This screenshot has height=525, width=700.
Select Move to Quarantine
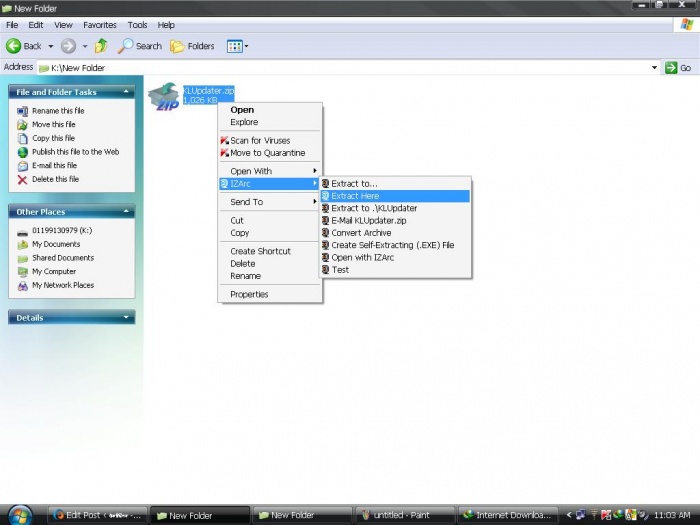point(270,153)
